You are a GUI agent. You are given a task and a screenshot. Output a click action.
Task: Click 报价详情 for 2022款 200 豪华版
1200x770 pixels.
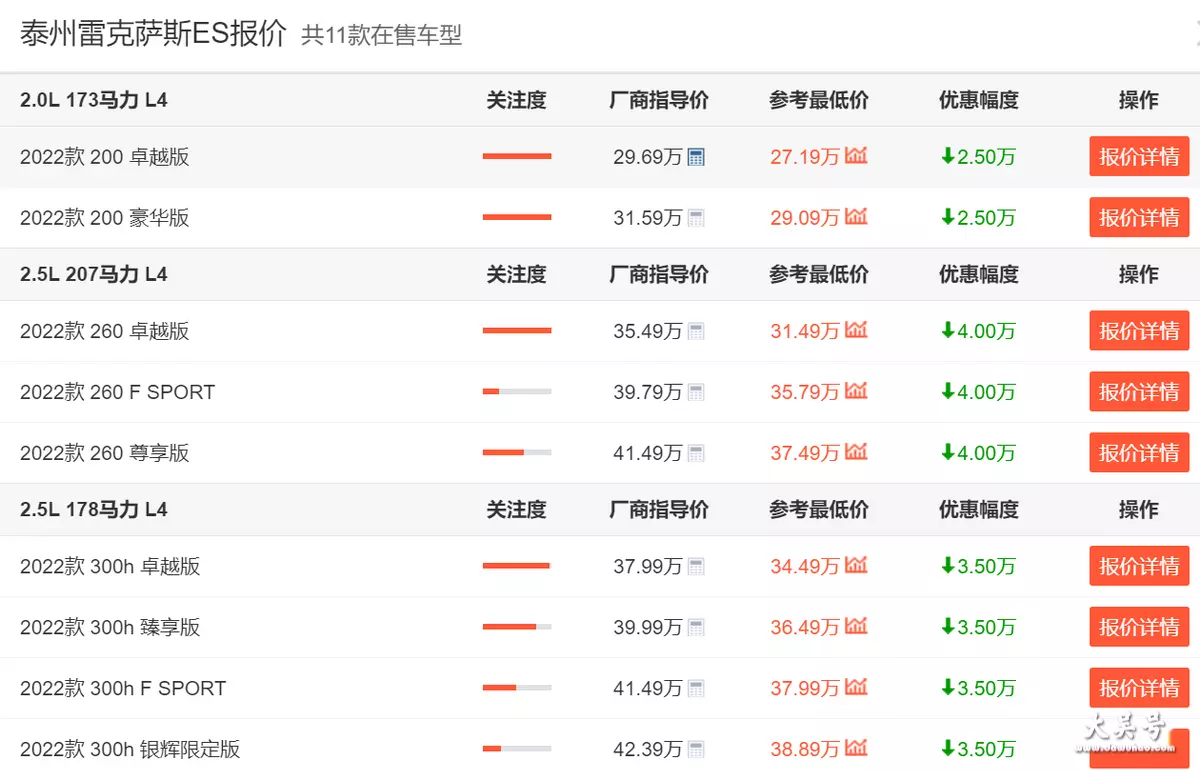[x=1139, y=218]
